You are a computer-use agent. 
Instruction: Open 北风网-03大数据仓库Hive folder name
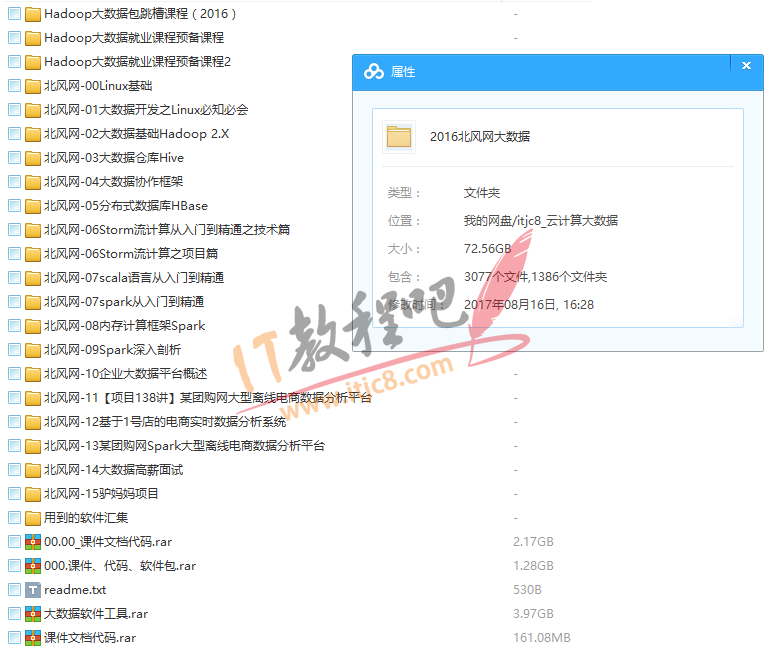(114, 158)
